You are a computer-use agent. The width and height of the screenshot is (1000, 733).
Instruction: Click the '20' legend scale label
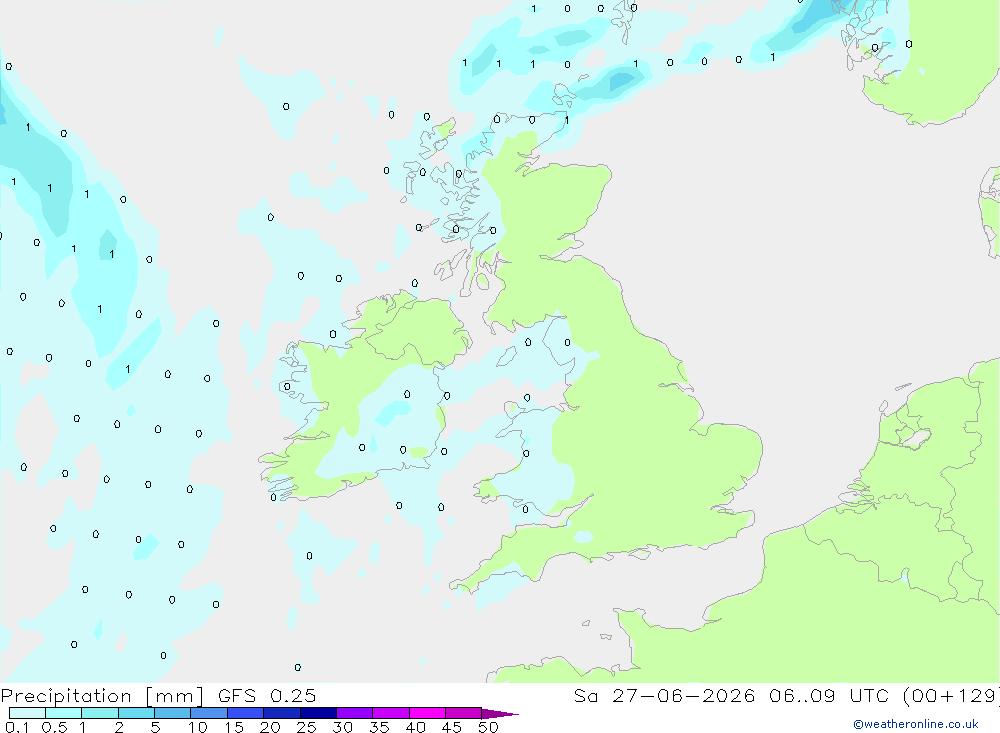pyautogui.click(x=270, y=727)
